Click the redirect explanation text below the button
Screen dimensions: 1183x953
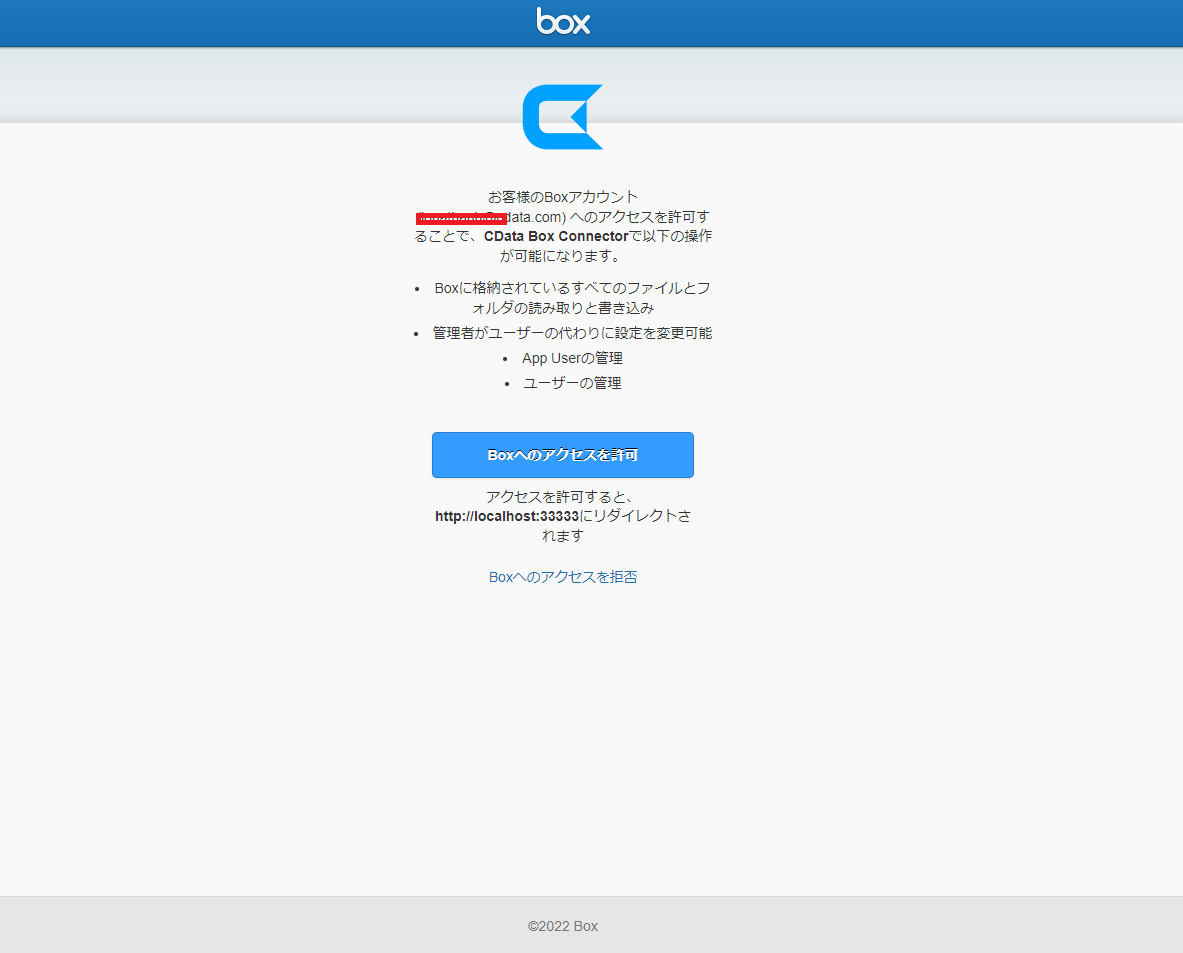pos(563,515)
